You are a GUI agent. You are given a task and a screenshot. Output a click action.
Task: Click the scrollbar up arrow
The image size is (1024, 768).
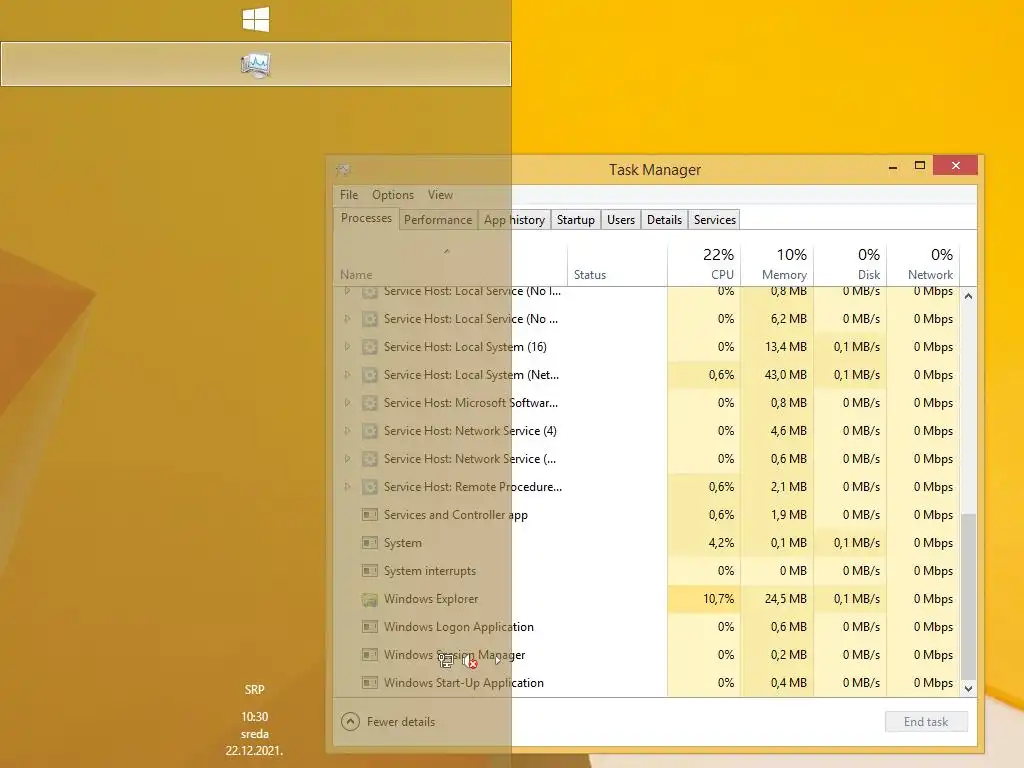coord(968,296)
